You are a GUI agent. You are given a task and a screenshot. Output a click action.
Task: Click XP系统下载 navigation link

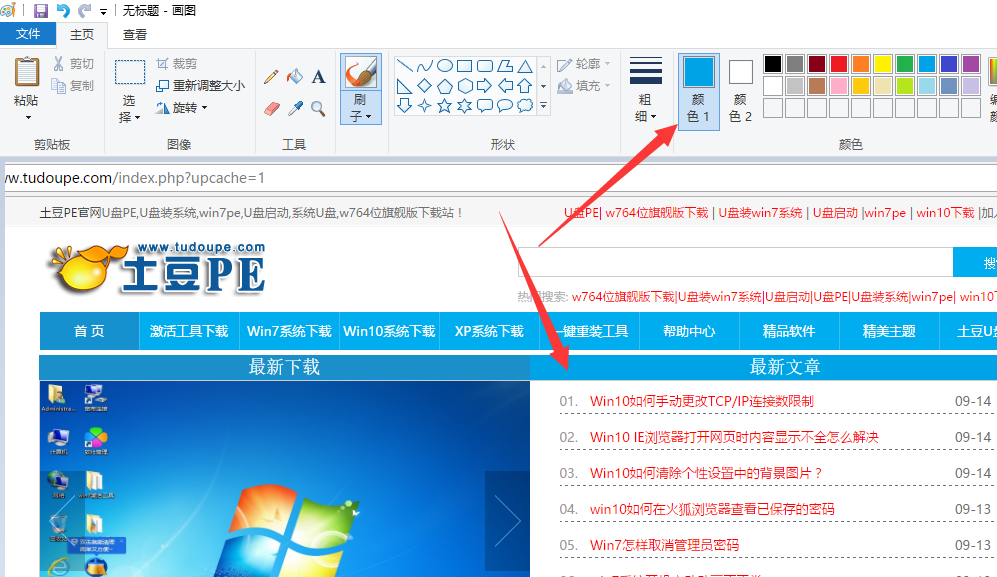[490, 331]
